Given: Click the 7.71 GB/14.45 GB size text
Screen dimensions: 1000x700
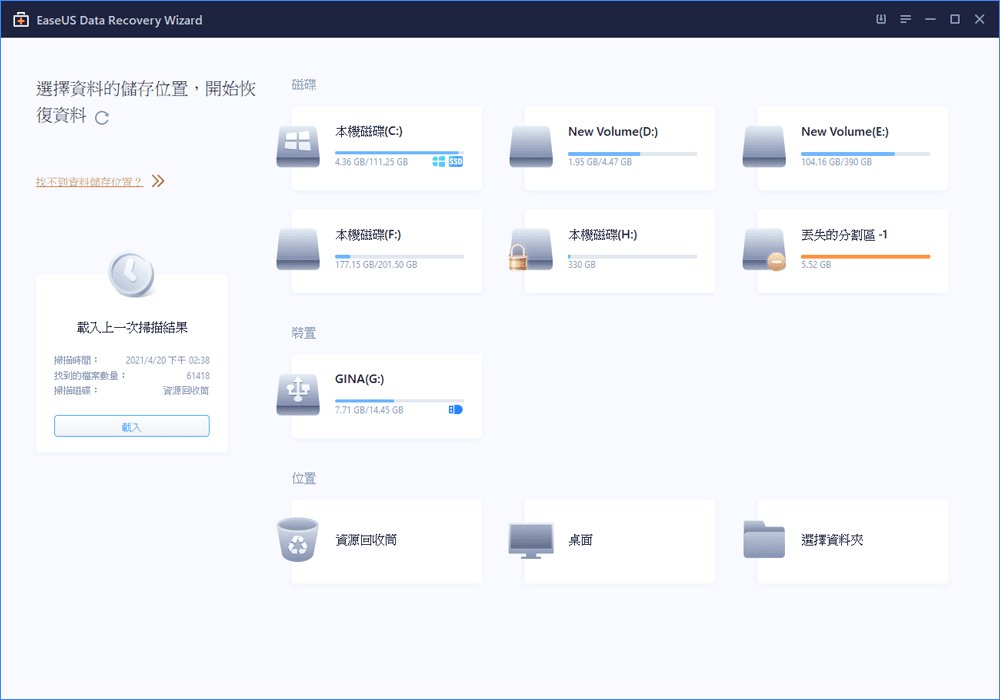Looking at the screenshot, I should pyautogui.click(x=369, y=410).
